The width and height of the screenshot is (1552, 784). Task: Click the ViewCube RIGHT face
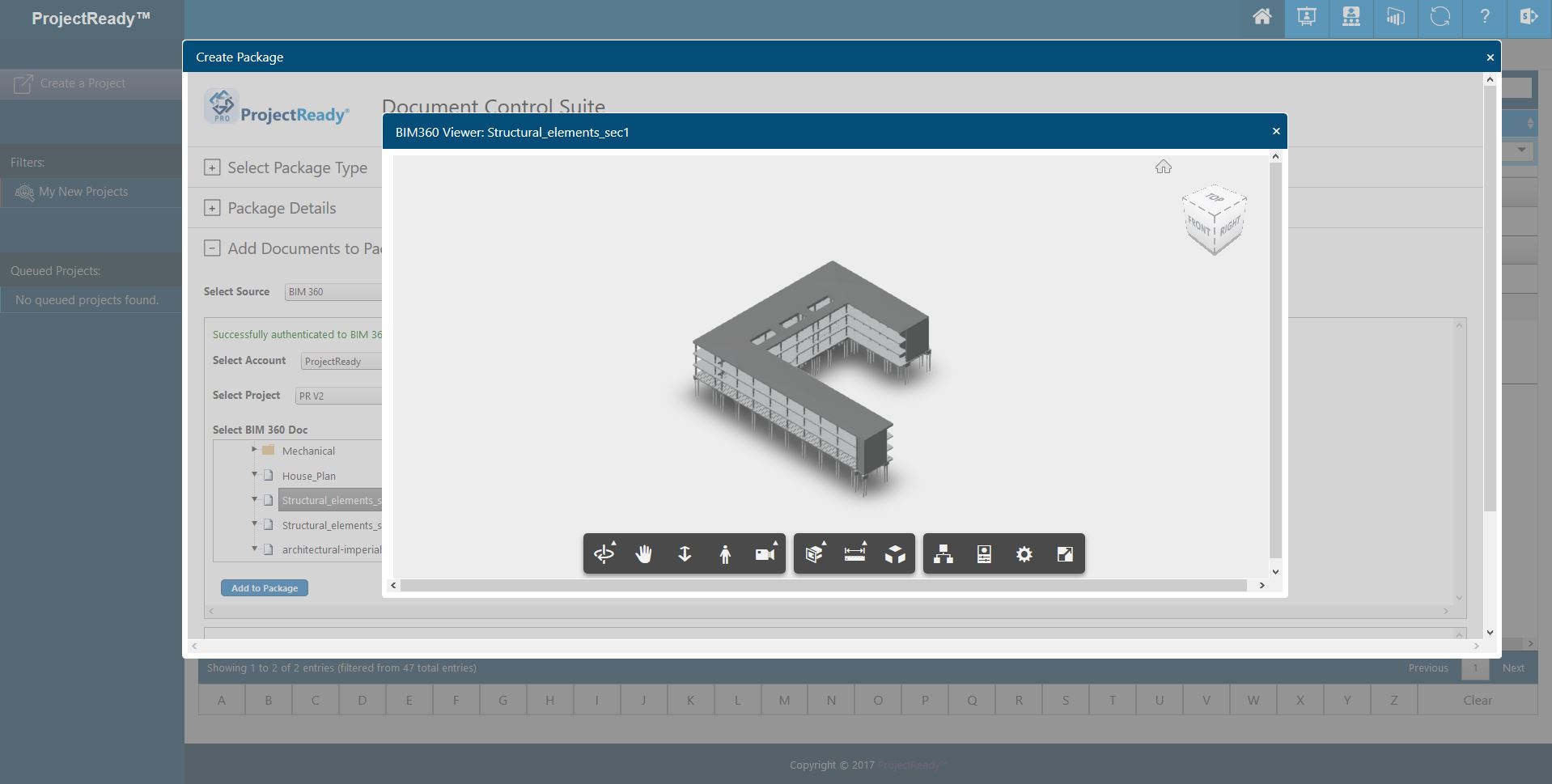[x=1230, y=227]
